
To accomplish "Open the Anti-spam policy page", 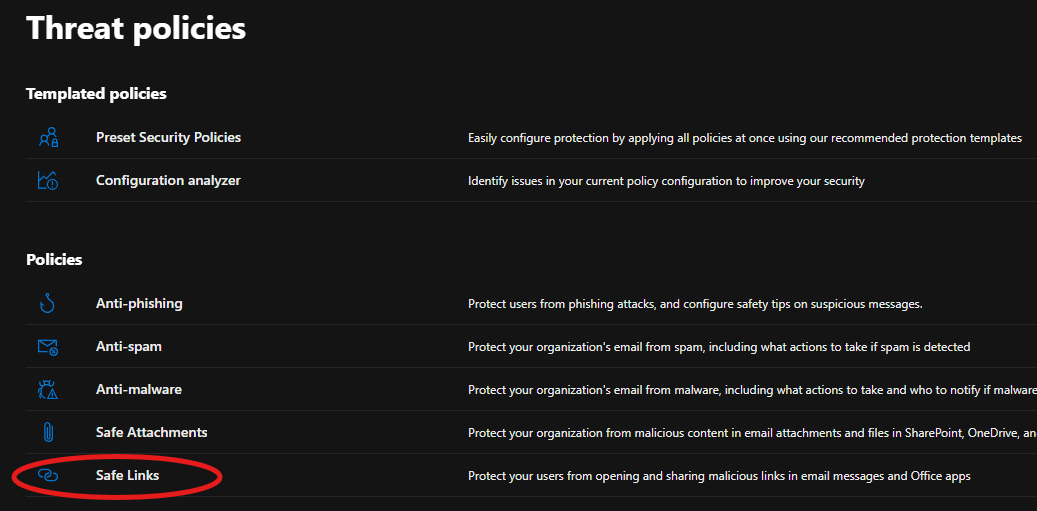I will 128,346.
